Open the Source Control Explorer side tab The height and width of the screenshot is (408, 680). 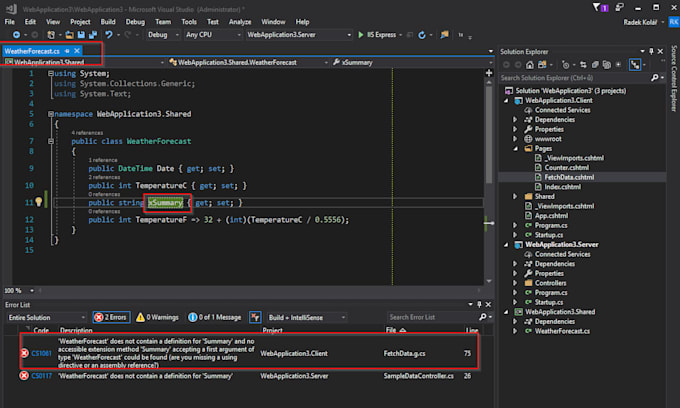673,78
